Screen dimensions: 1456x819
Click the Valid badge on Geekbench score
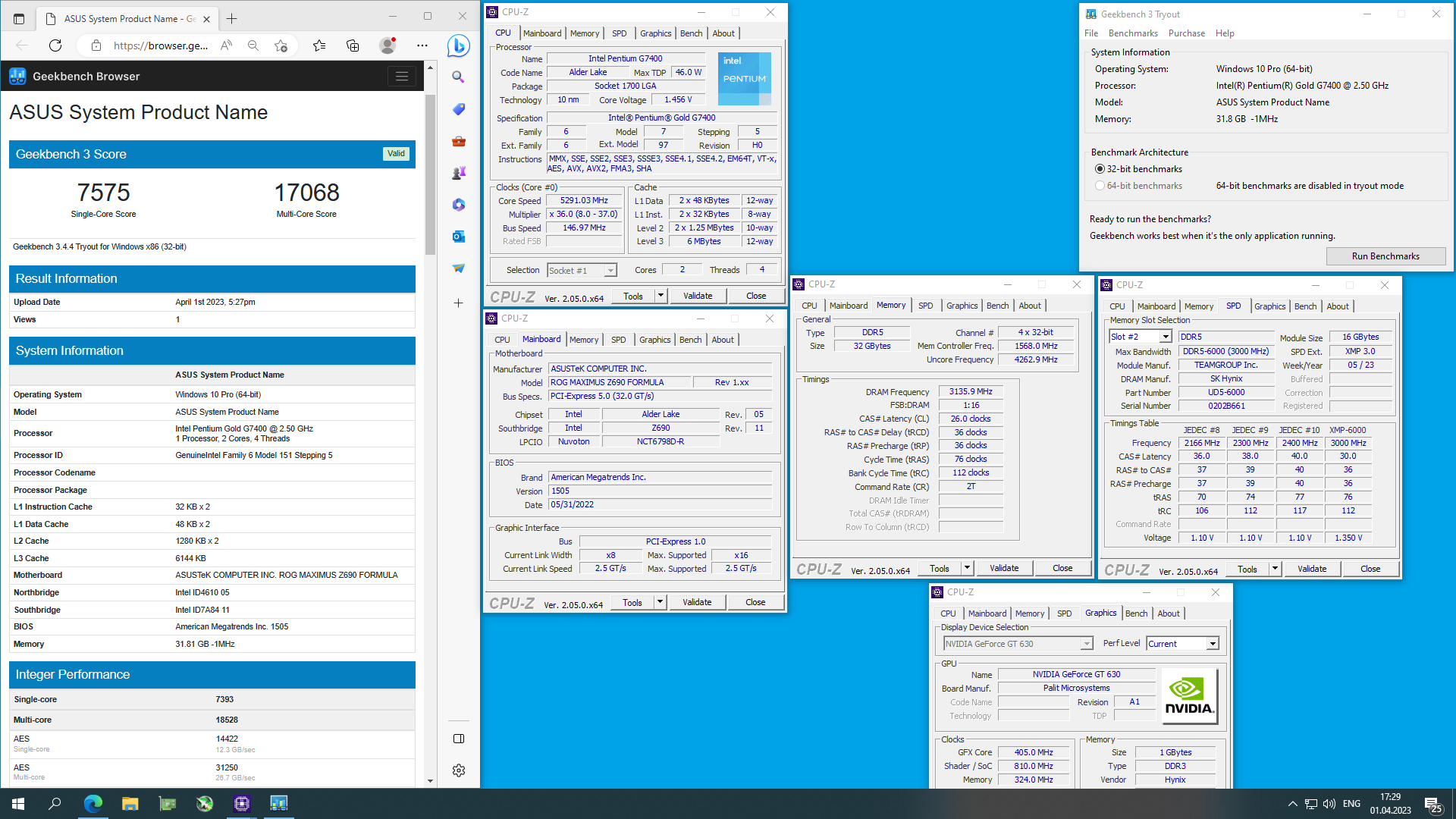[396, 153]
